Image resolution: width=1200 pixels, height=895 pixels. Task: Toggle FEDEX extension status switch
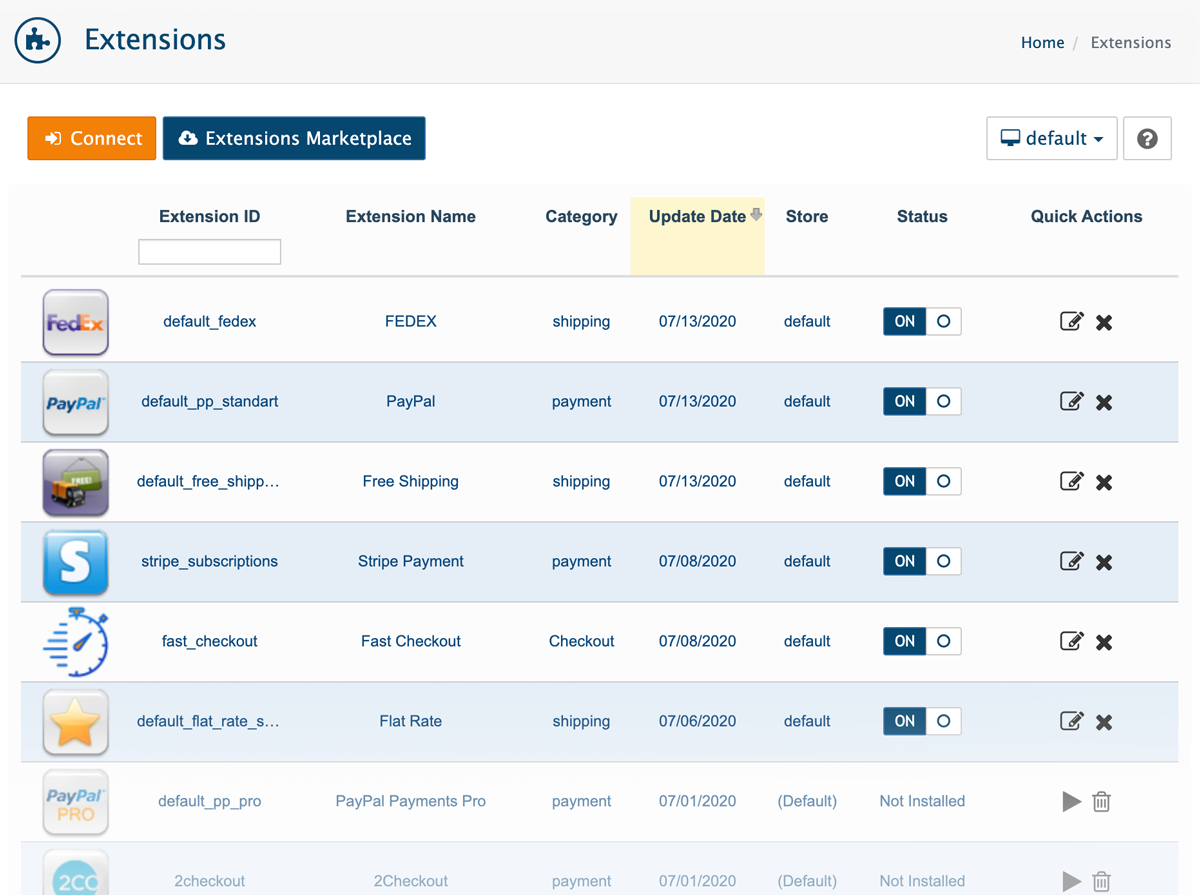pos(922,321)
